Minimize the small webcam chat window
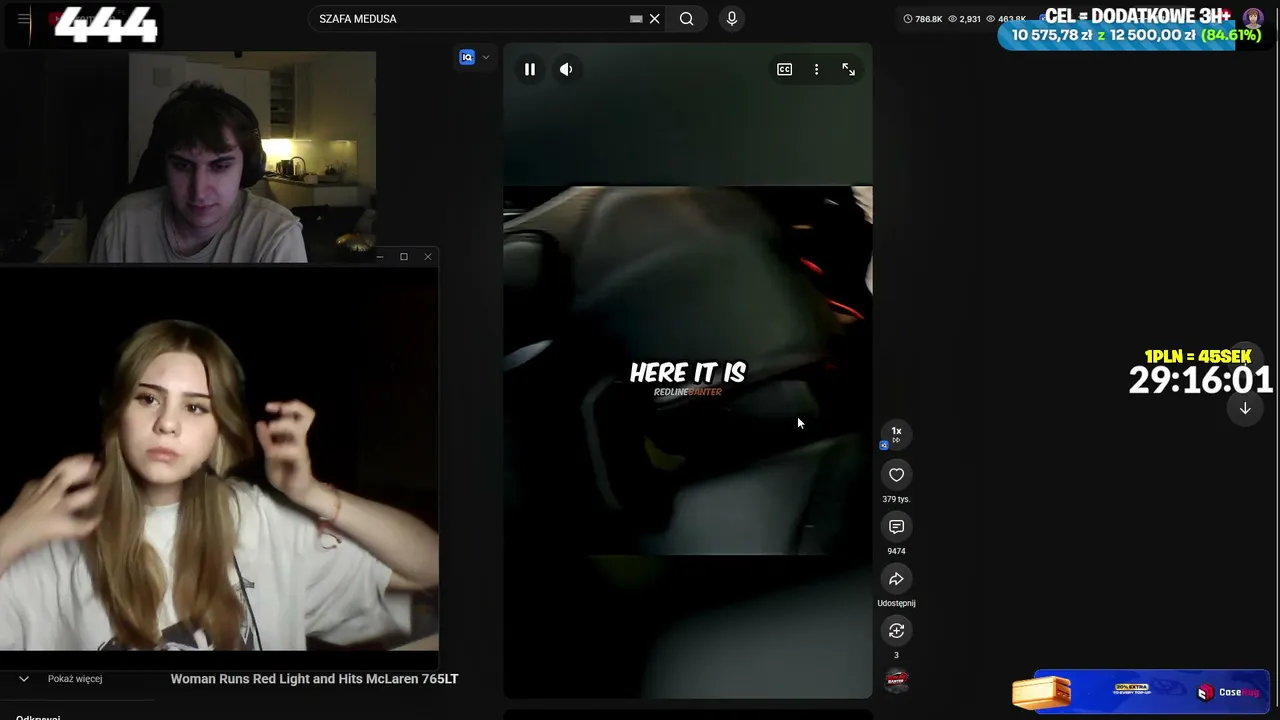The height and width of the screenshot is (720, 1280). tap(380, 257)
